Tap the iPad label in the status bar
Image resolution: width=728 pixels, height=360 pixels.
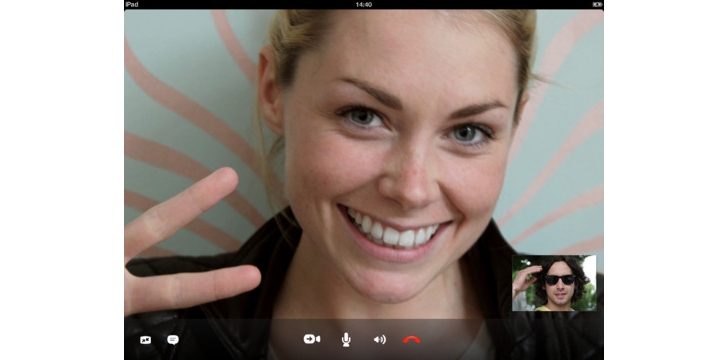(x=131, y=4)
